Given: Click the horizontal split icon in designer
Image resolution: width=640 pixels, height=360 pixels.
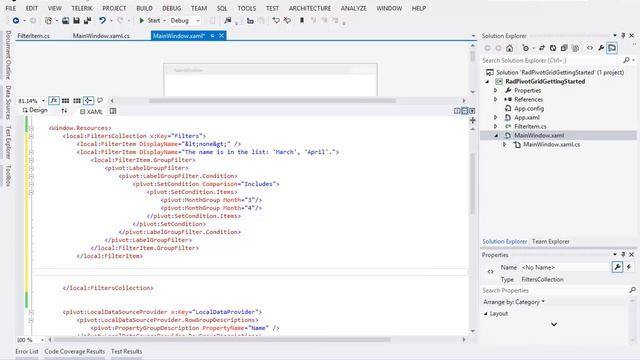Looking at the screenshot, I should 464,111.
